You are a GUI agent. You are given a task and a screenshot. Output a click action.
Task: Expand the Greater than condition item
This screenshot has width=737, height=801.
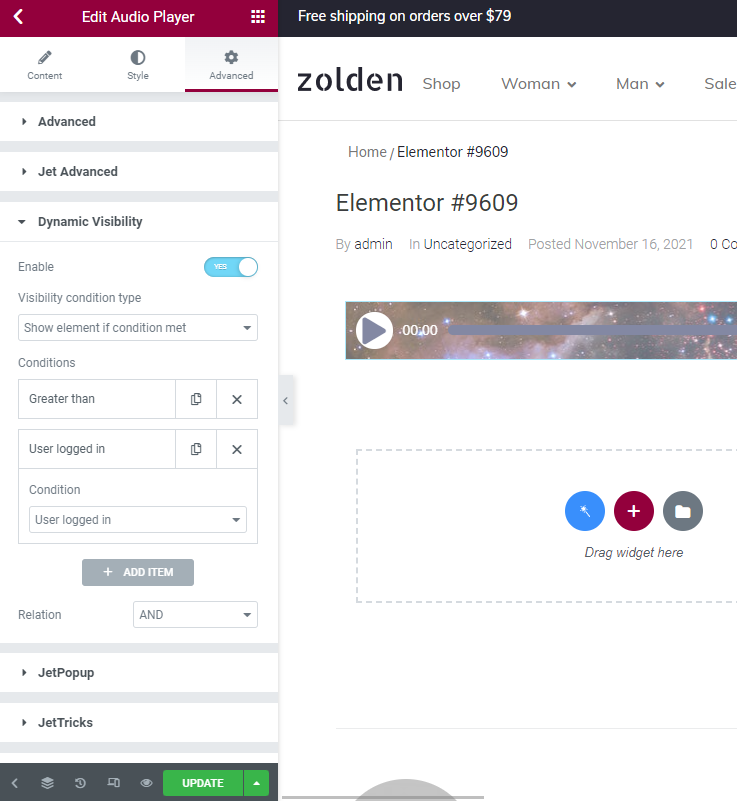[x=97, y=399]
